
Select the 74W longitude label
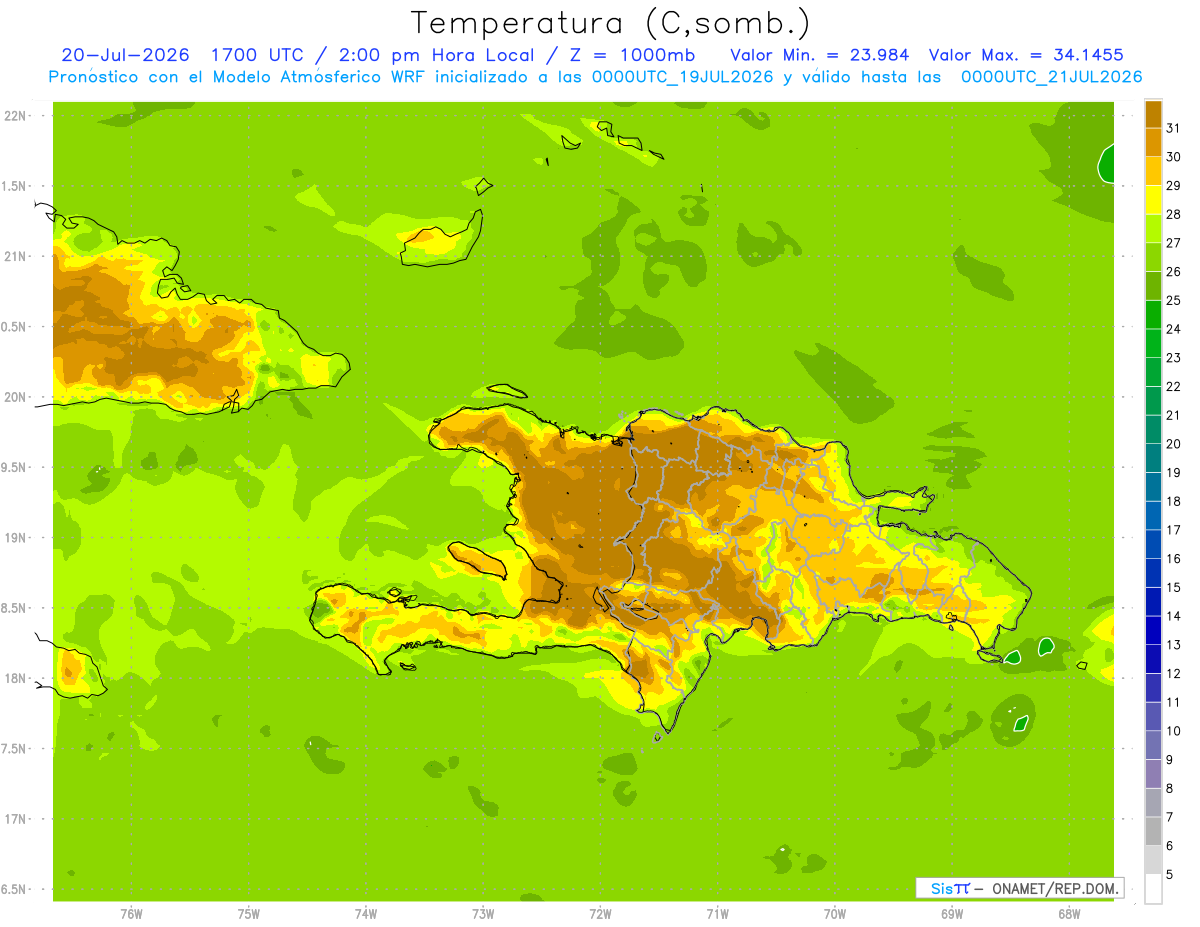[x=366, y=913]
